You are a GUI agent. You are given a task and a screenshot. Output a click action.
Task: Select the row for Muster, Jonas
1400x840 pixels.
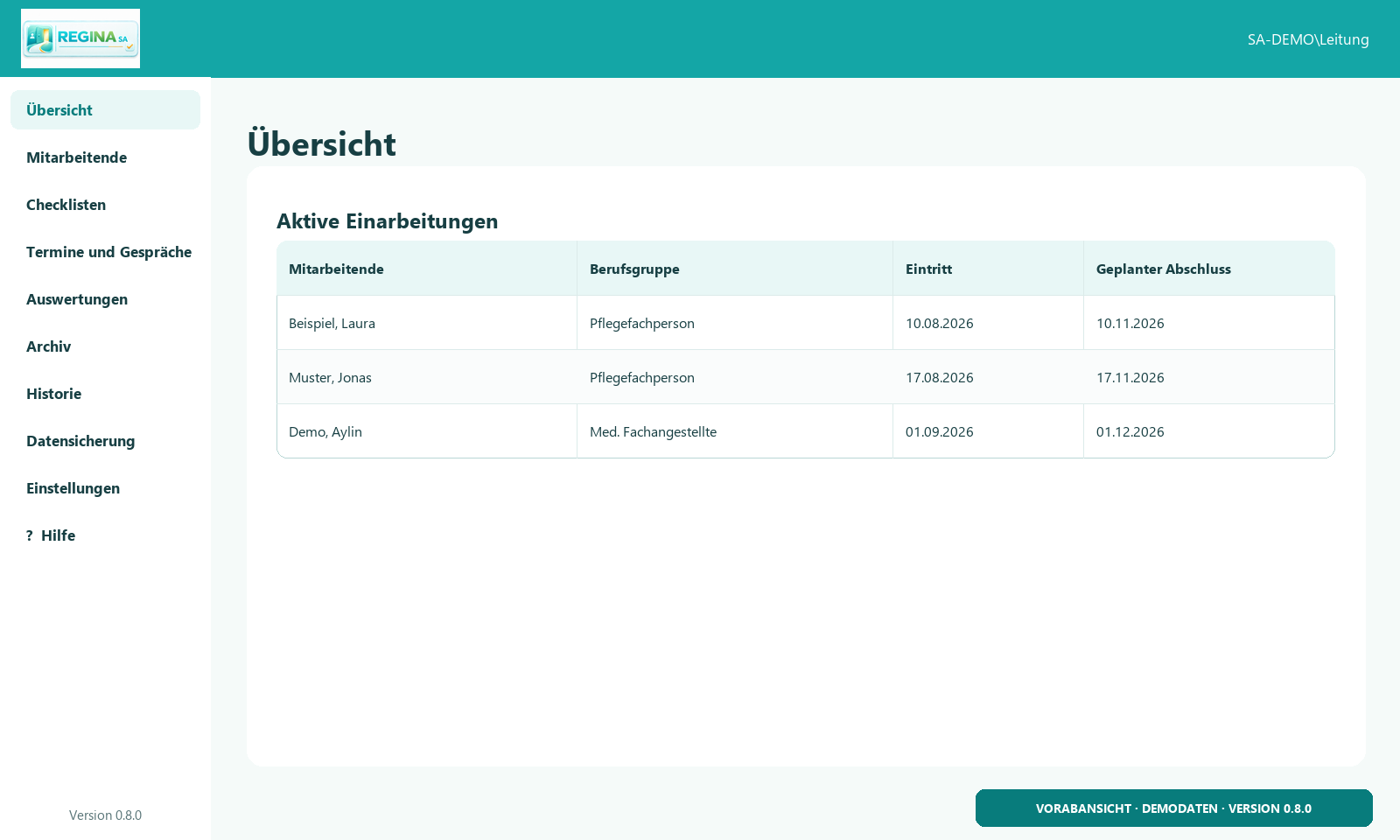(806, 377)
